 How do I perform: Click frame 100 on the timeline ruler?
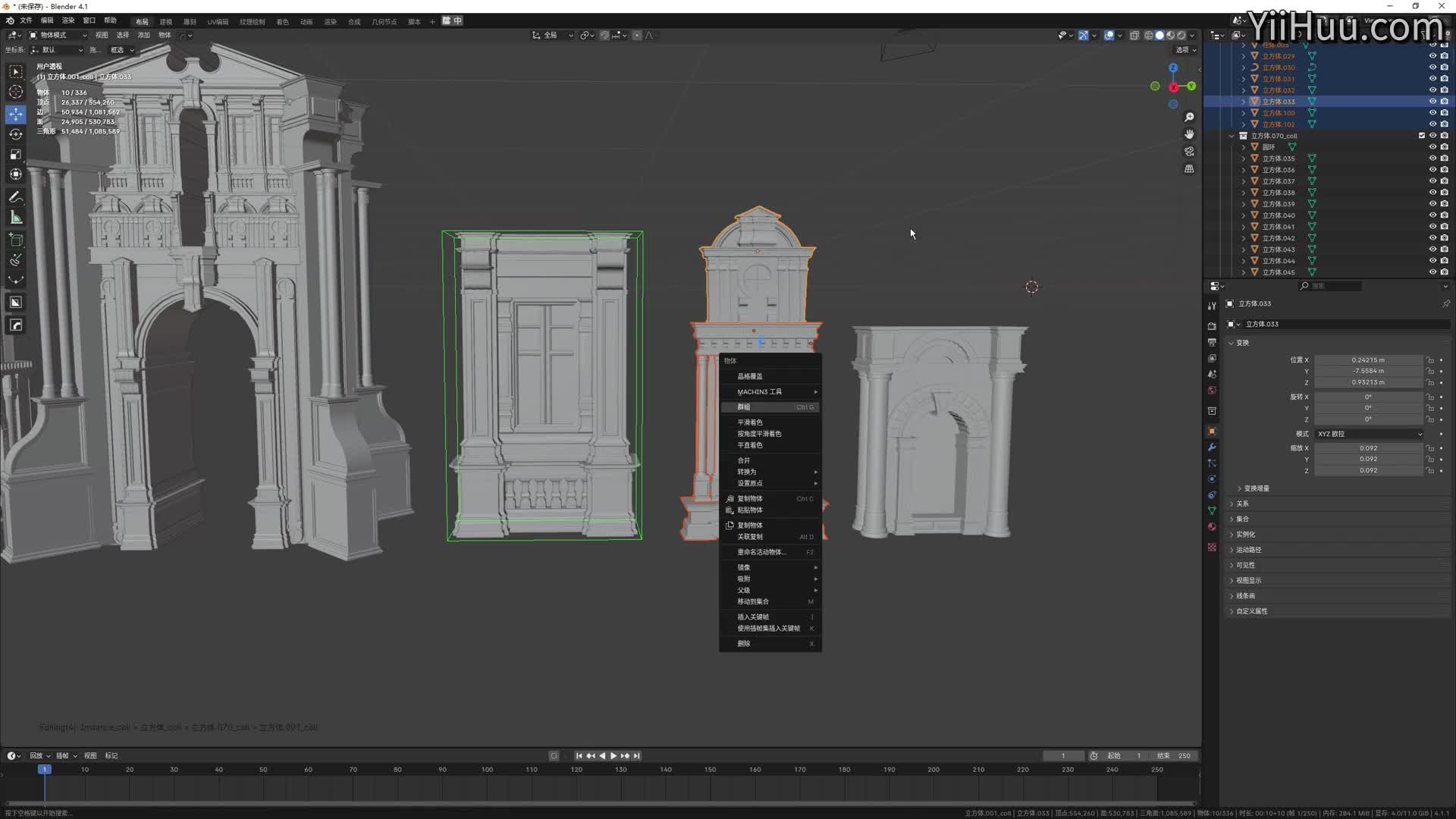pos(487,770)
